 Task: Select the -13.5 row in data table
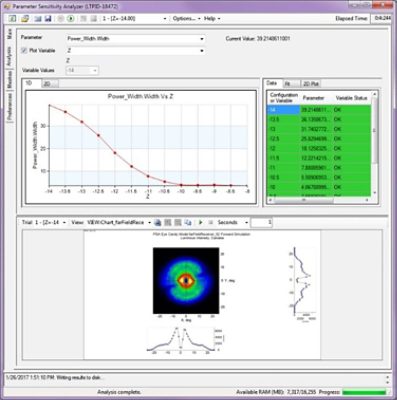click(x=319, y=119)
